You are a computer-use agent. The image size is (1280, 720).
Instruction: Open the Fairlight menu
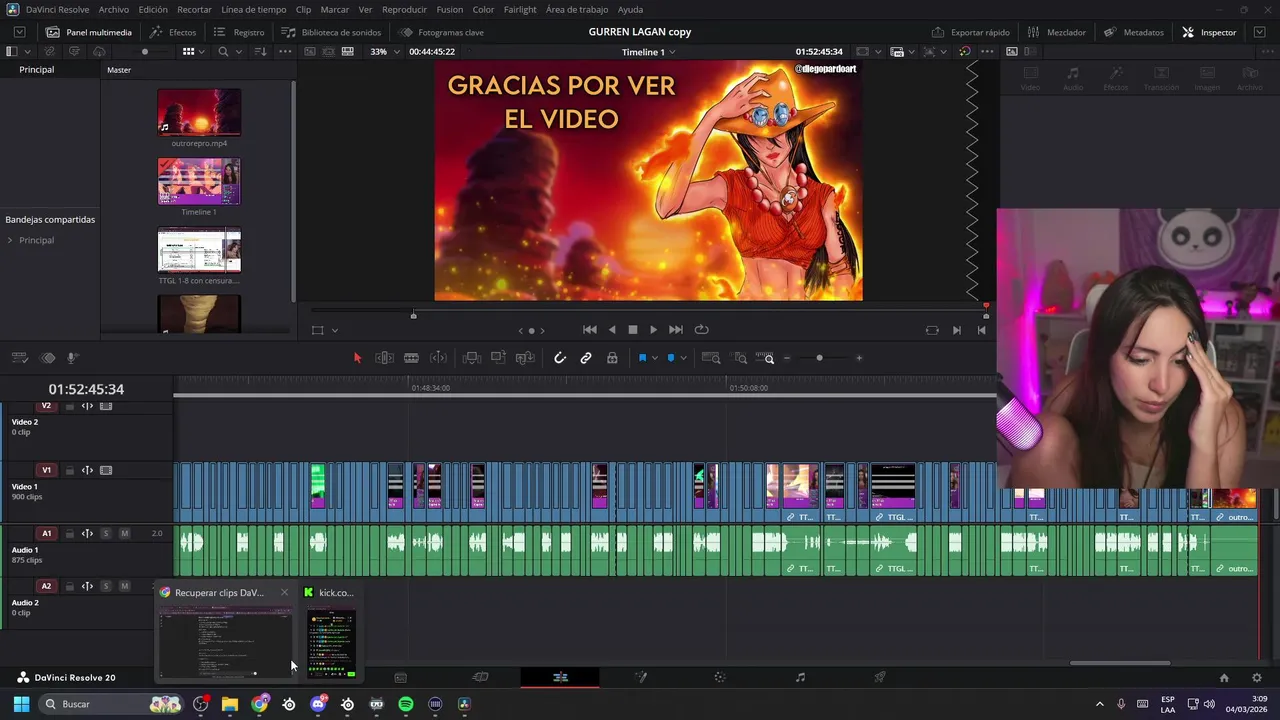(520, 9)
